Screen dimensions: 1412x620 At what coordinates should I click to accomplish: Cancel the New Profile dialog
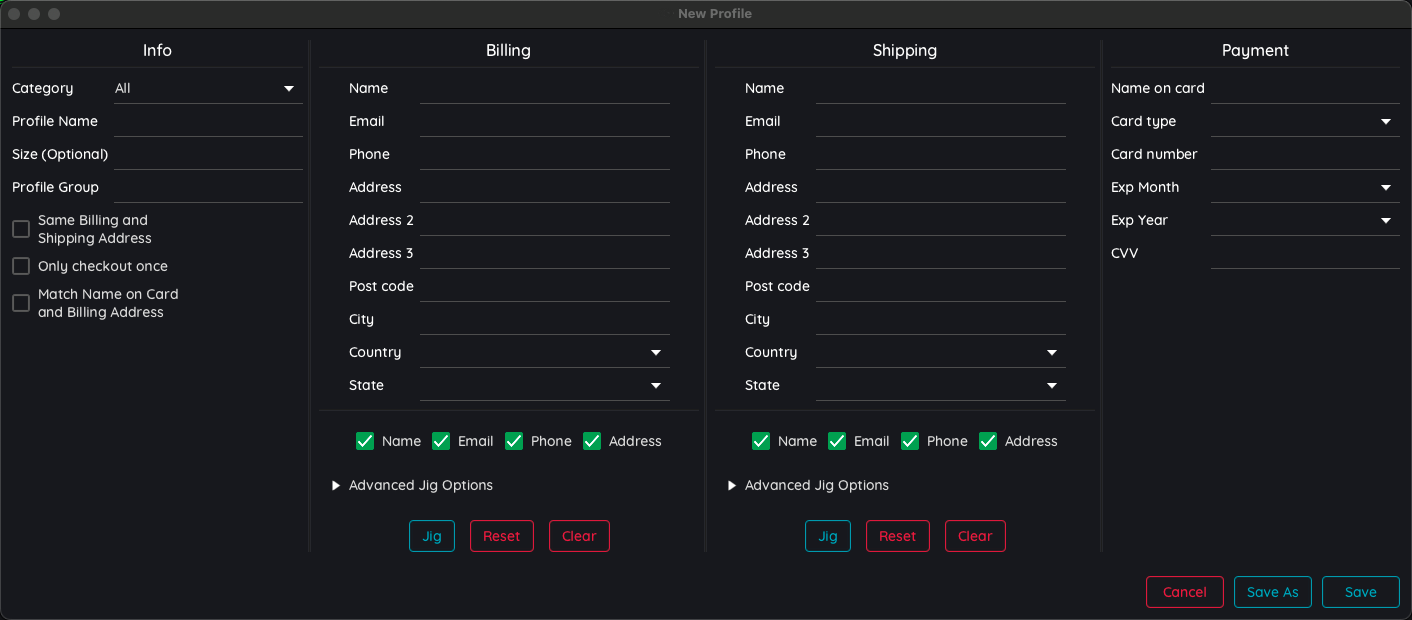(1184, 591)
